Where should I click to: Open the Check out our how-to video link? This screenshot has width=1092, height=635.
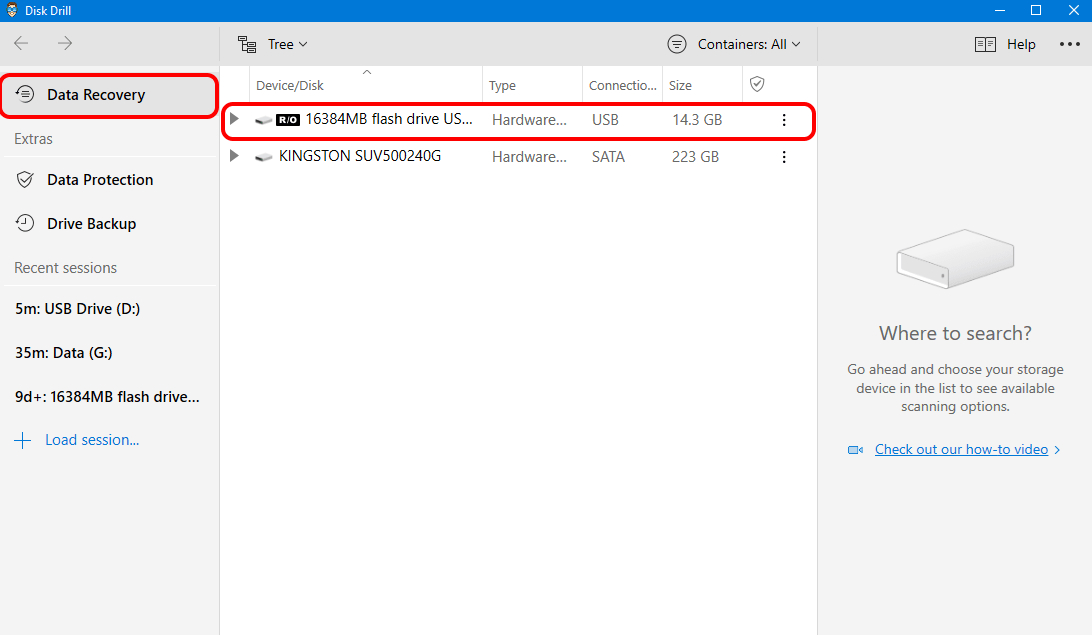(961, 450)
